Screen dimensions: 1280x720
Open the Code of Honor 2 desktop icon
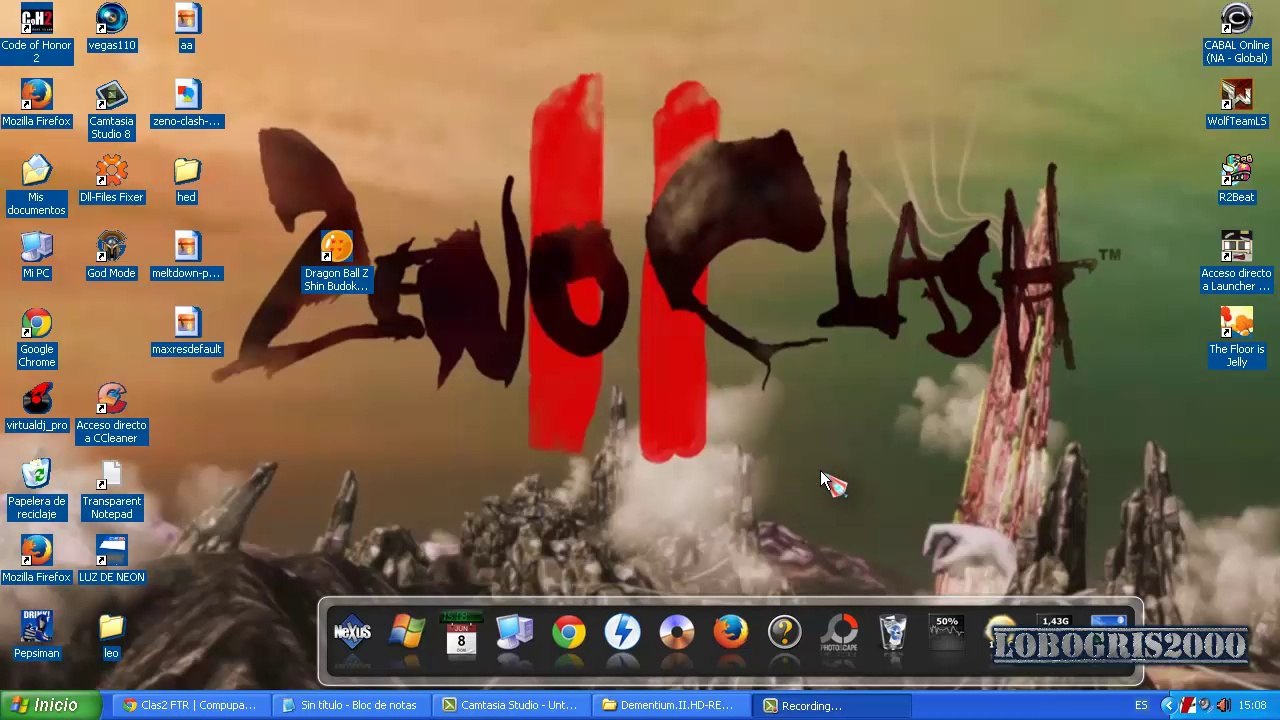pyautogui.click(x=36, y=33)
